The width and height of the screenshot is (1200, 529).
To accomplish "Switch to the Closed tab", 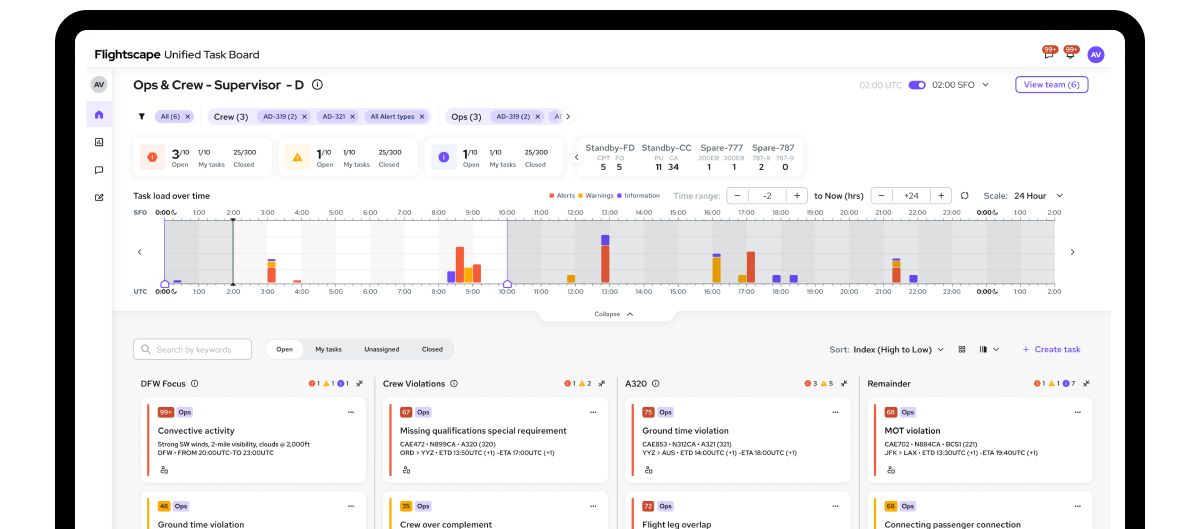I will pos(432,349).
